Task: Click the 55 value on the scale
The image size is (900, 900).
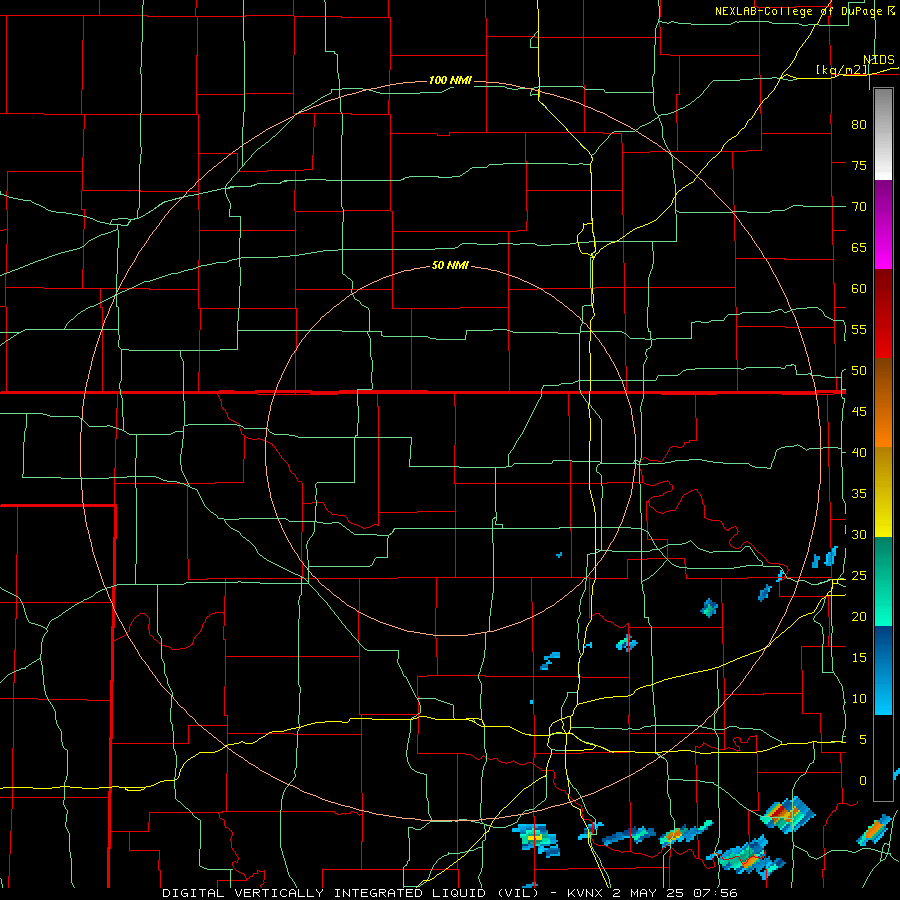Action: [859, 329]
